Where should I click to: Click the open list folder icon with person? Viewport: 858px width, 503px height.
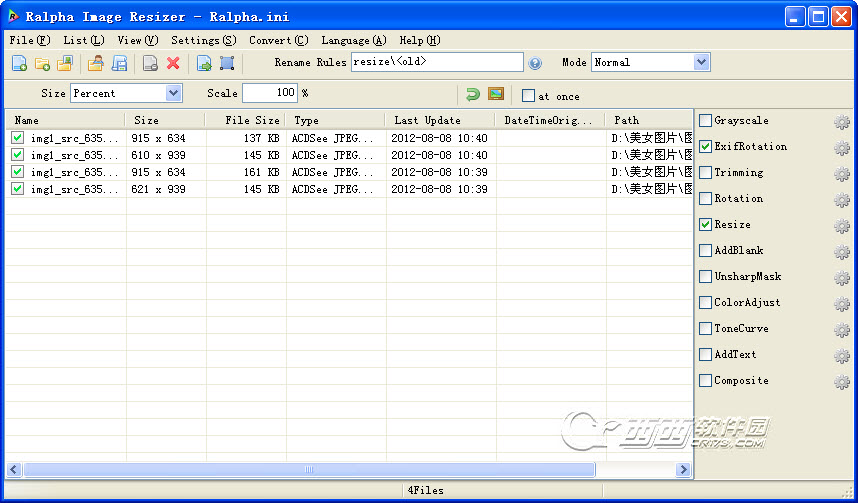96,63
